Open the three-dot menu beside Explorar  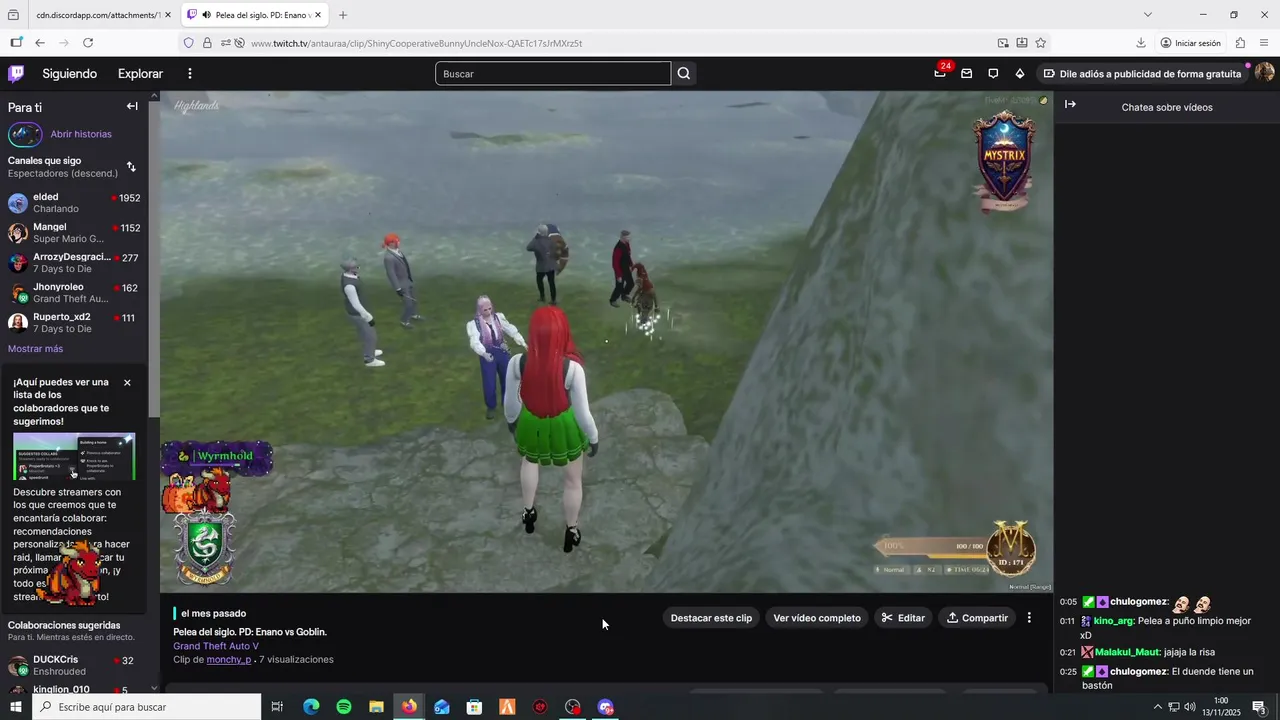point(189,74)
